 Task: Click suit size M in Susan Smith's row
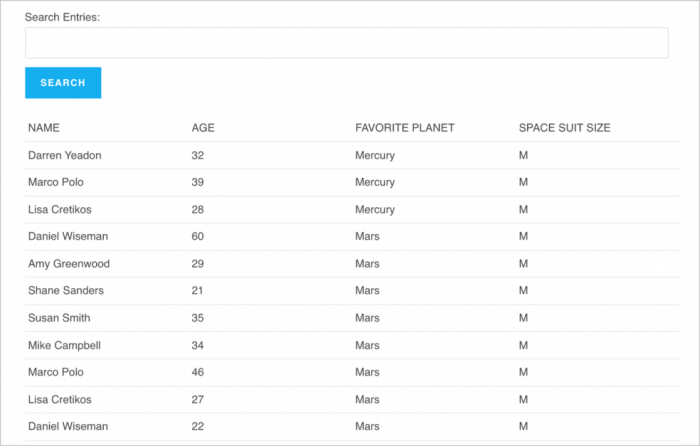click(523, 318)
